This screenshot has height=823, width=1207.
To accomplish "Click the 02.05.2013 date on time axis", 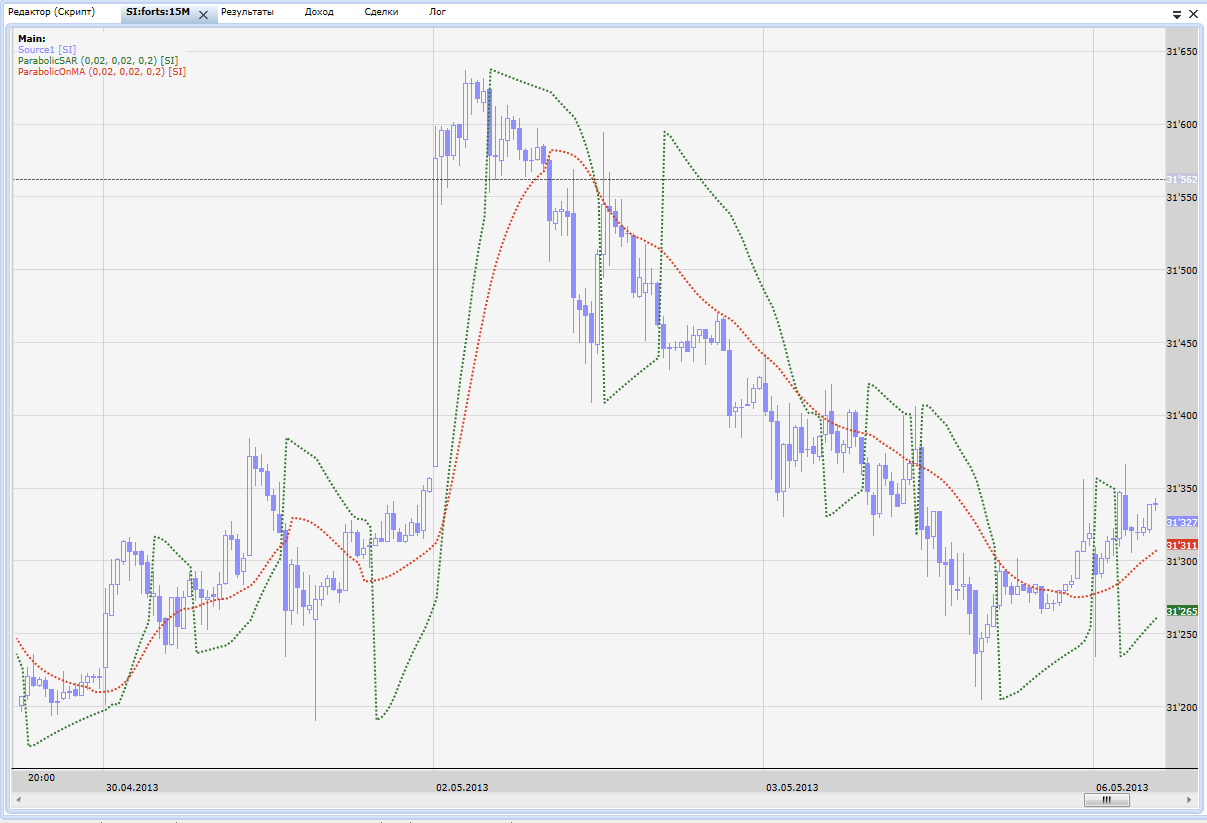I will point(462,787).
